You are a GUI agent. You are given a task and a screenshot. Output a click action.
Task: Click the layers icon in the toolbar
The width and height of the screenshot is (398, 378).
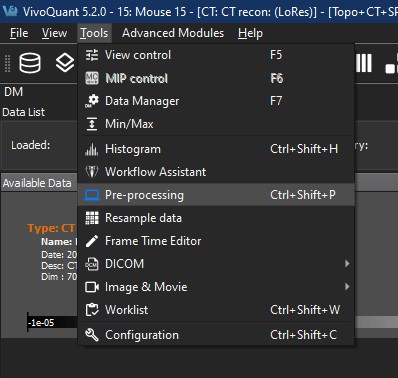coord(65,63)
